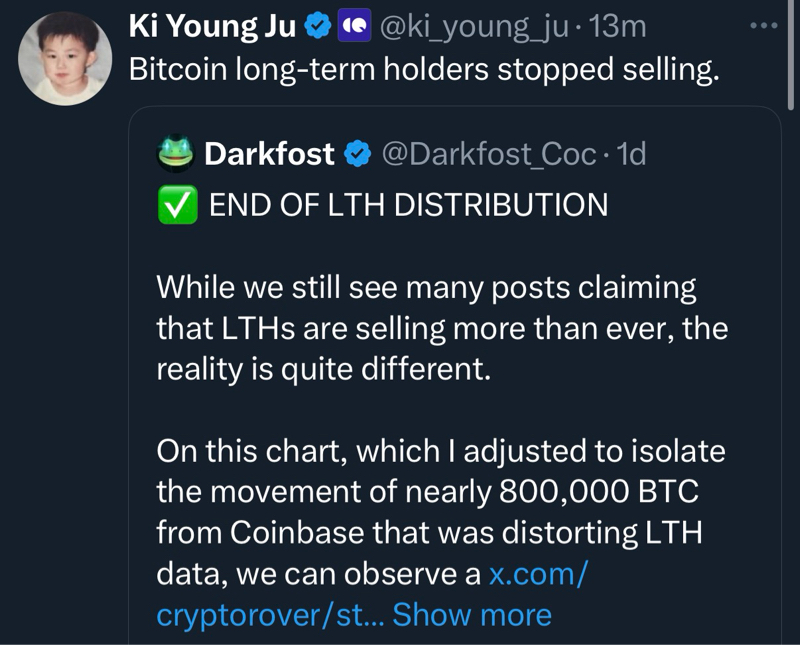Click Ki Young Ju's profile photo
The height and width of the screenshot is (645, 800).
tap(66, 58)
